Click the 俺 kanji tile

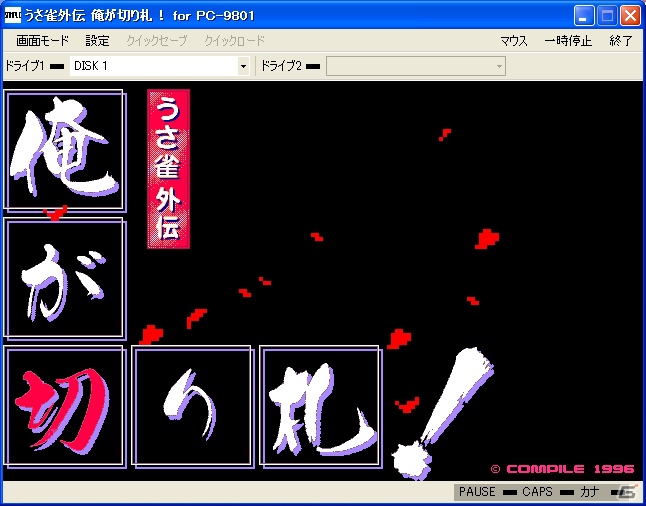(x=65, y=151)
